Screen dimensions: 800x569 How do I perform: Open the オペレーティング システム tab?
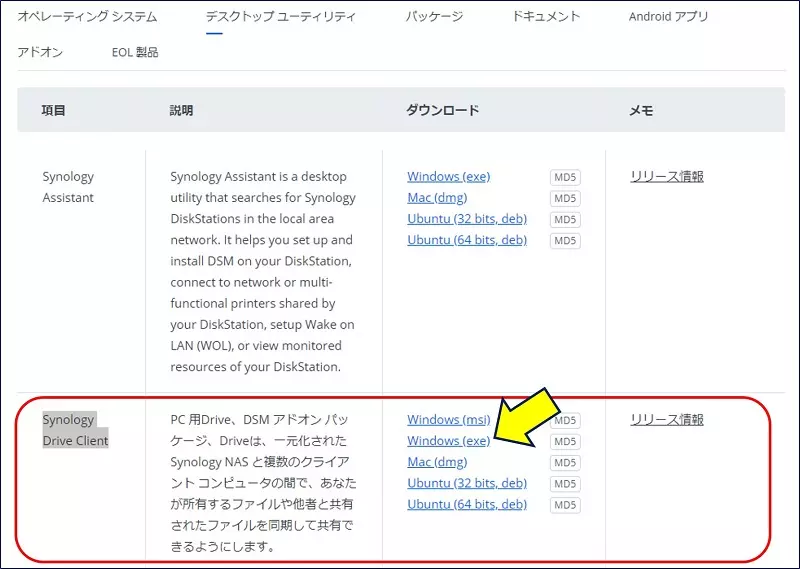coord(87,16)
